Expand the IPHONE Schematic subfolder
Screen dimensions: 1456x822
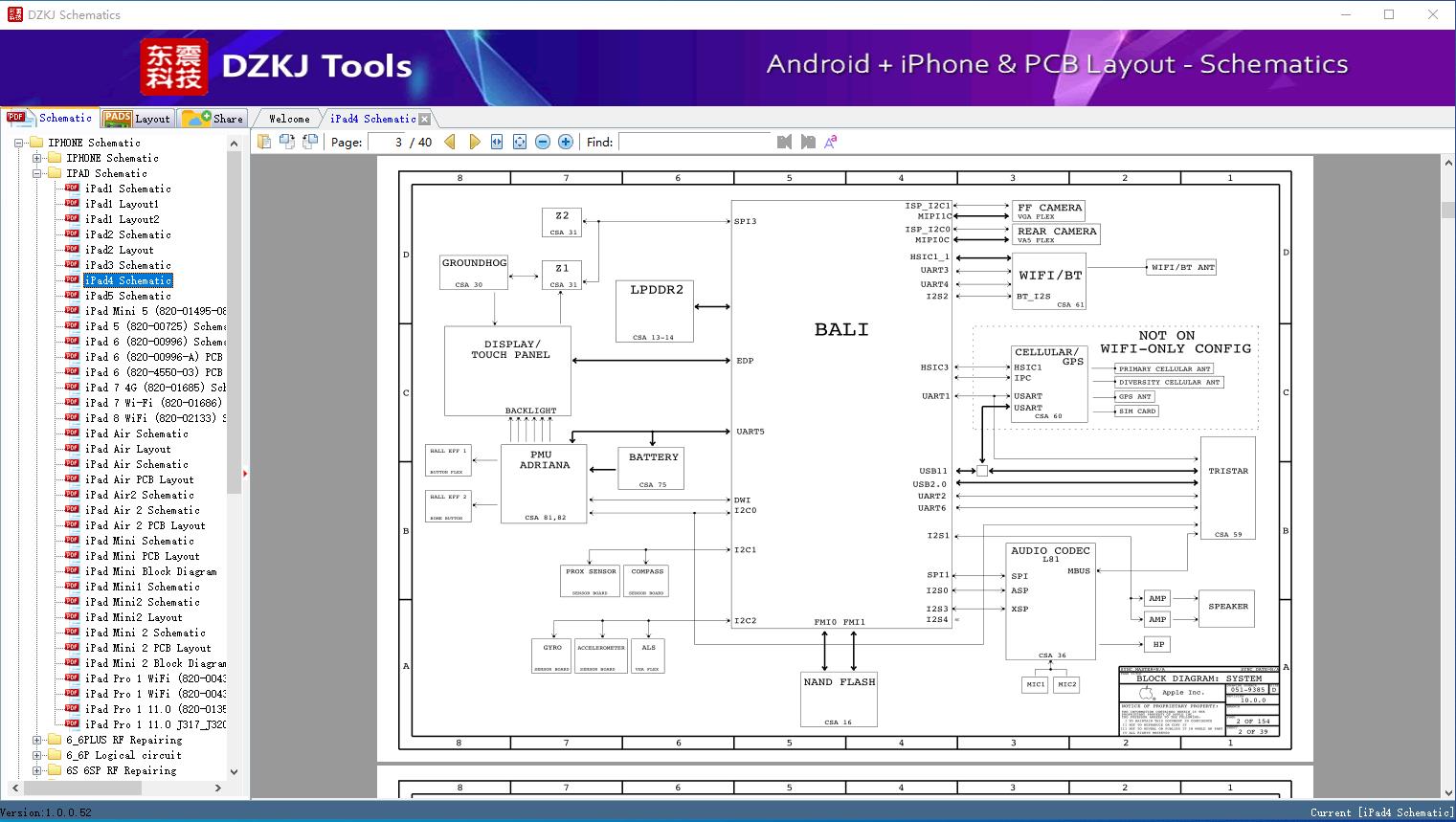point(37,158)
